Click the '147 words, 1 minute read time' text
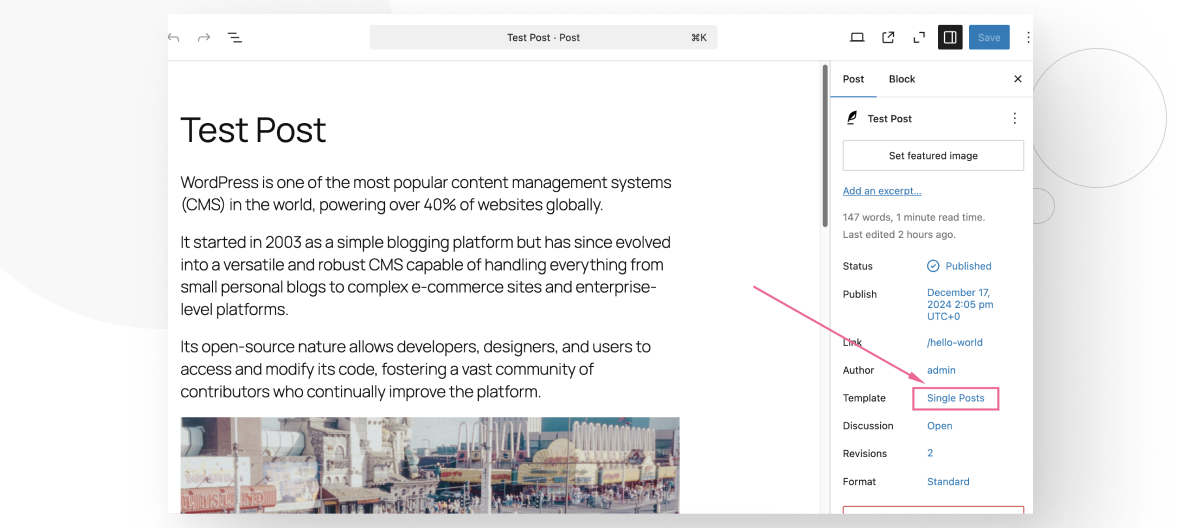 click(914, 217)
